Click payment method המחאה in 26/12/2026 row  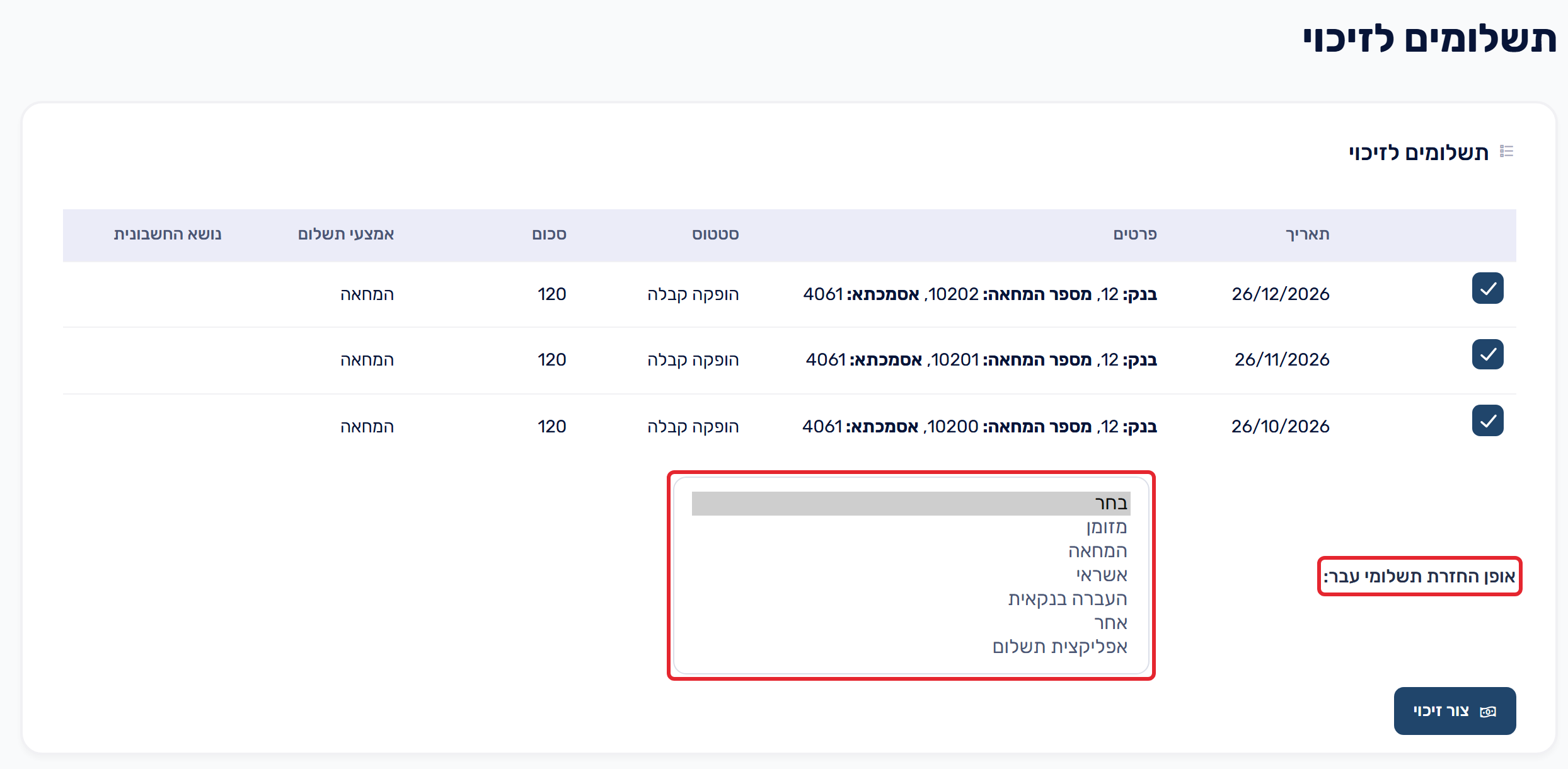coord(367,294)
